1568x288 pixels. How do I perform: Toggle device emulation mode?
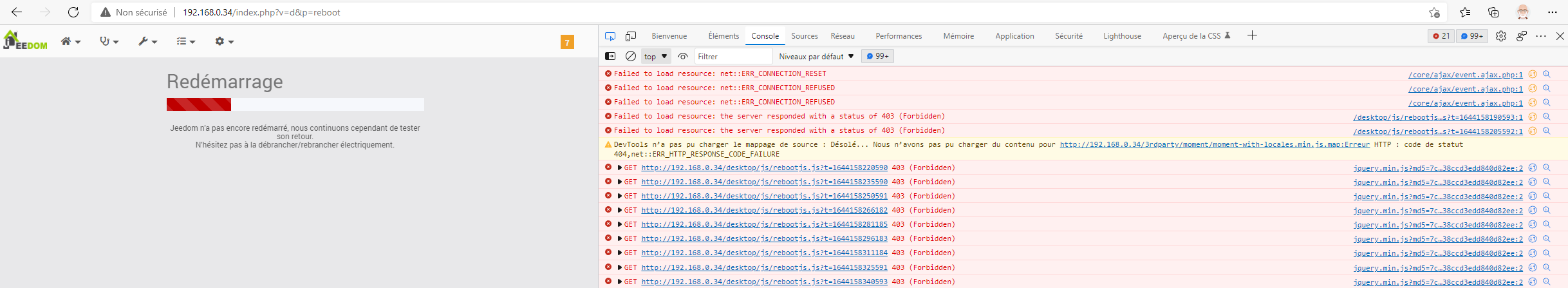coord(631,36)
